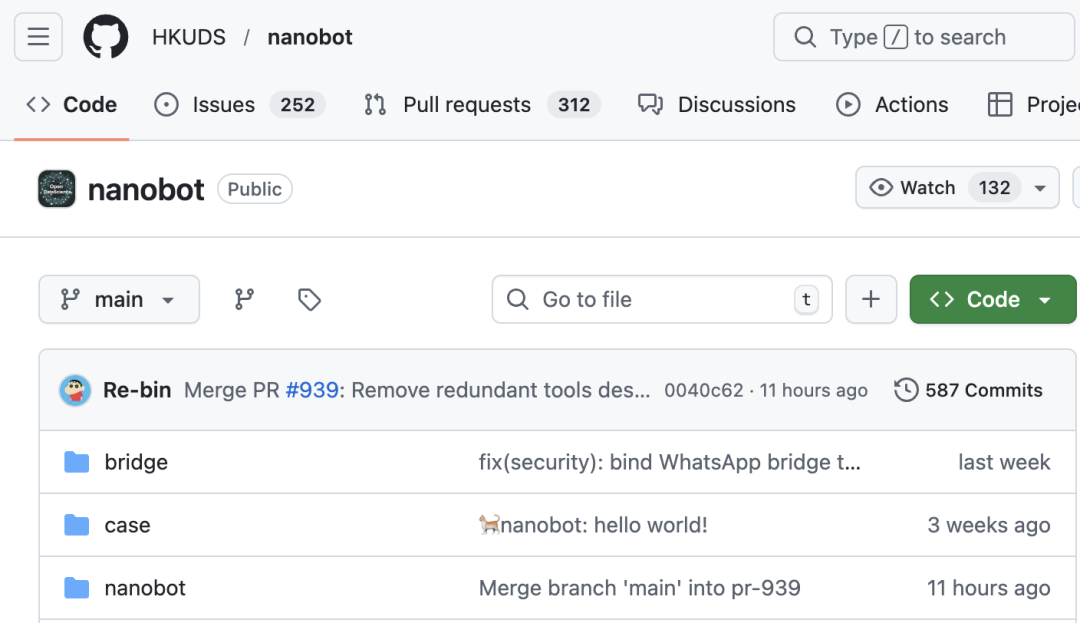This screenshot has width=1080, height=623.
Task: Expand the main branch dropdown
Action: coord(119,300)
